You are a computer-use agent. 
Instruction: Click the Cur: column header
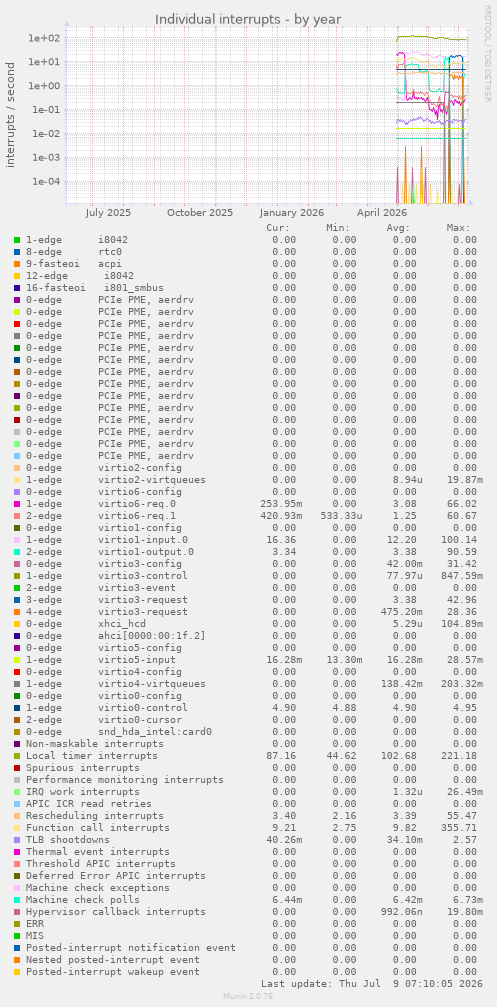[278, 228]
